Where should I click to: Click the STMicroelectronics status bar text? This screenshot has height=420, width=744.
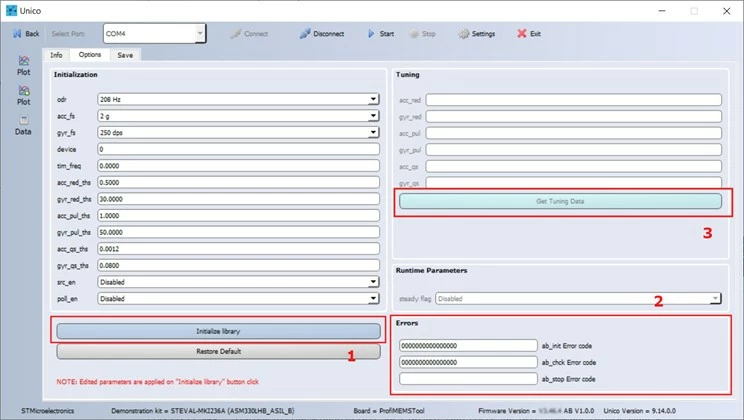(47, 411)
